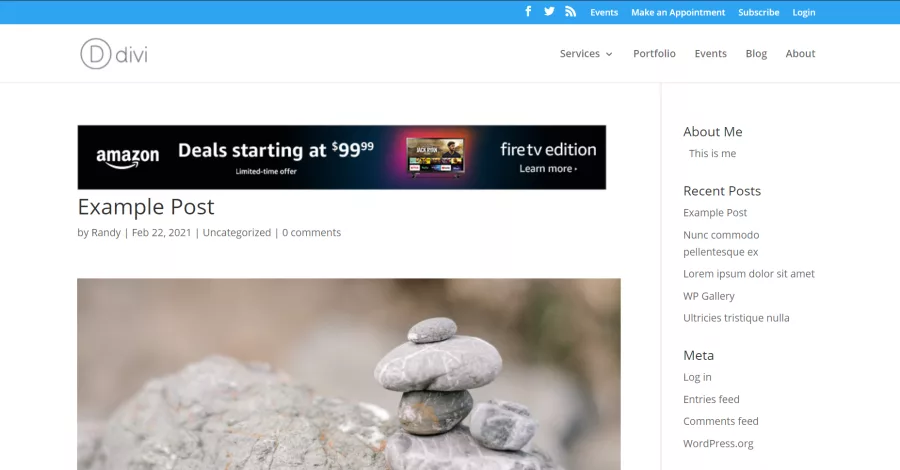Open Entries feed link
The height and width of the screenshot is (470, 900).
pyautogui.click(x=711, y=399)
